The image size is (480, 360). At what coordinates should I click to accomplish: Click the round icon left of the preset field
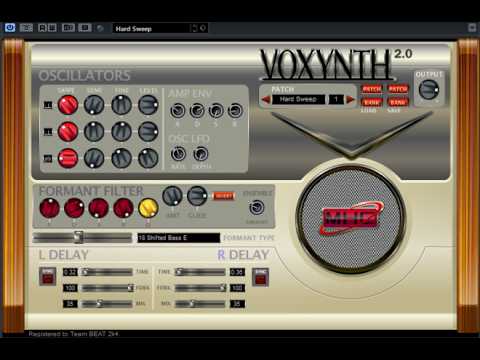pyautogui.click(x=100, y=28)
